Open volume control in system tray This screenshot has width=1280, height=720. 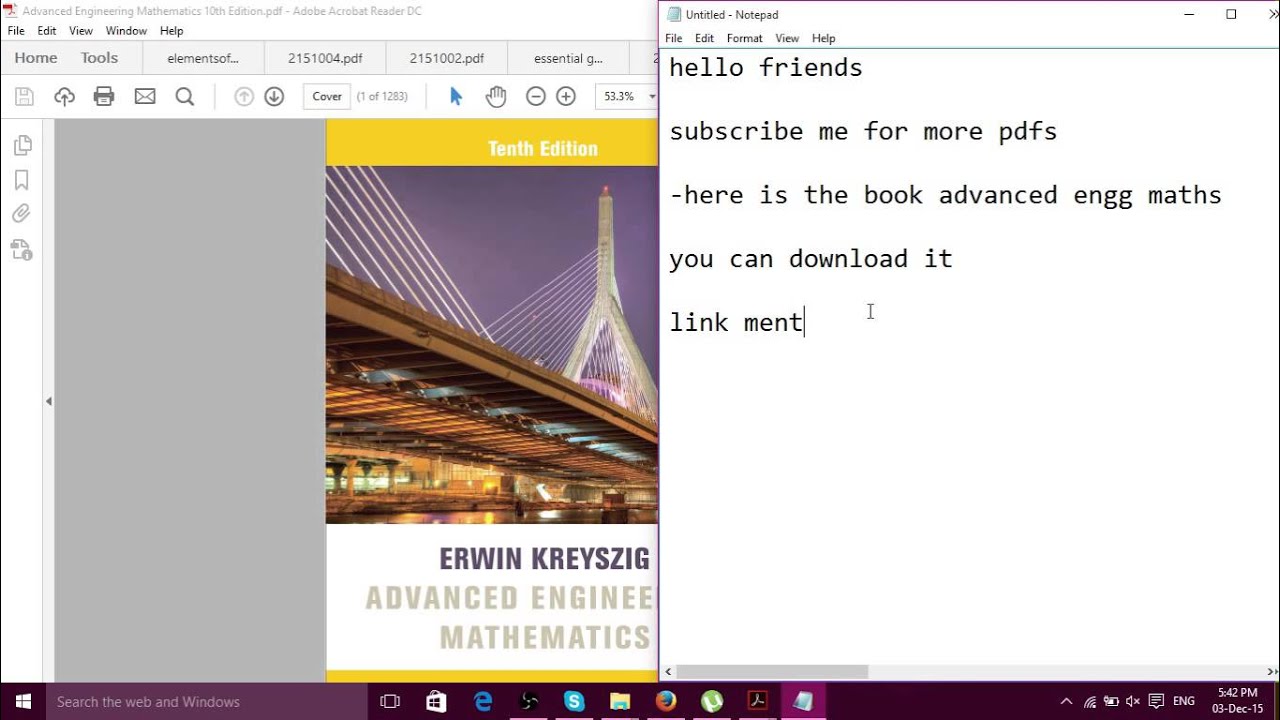[x=1133, y=702]
